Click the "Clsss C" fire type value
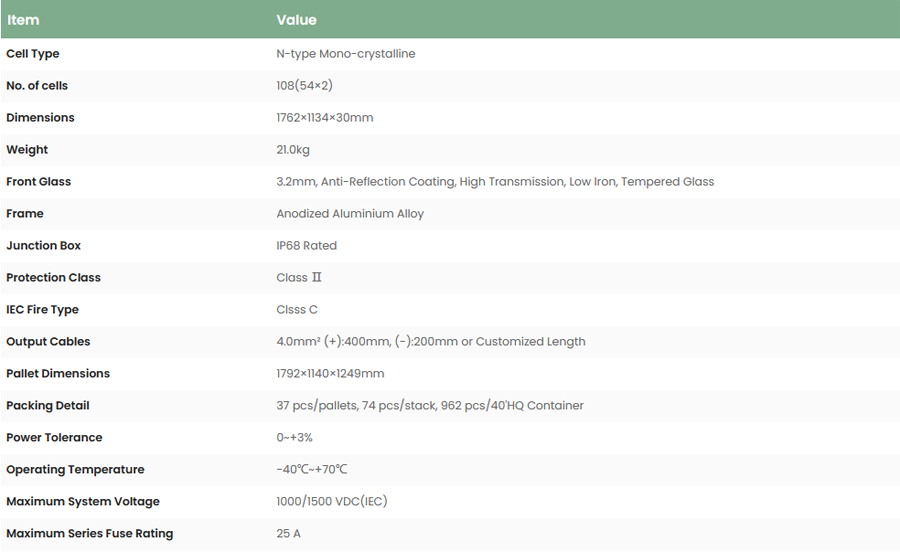 coord(297,310)
